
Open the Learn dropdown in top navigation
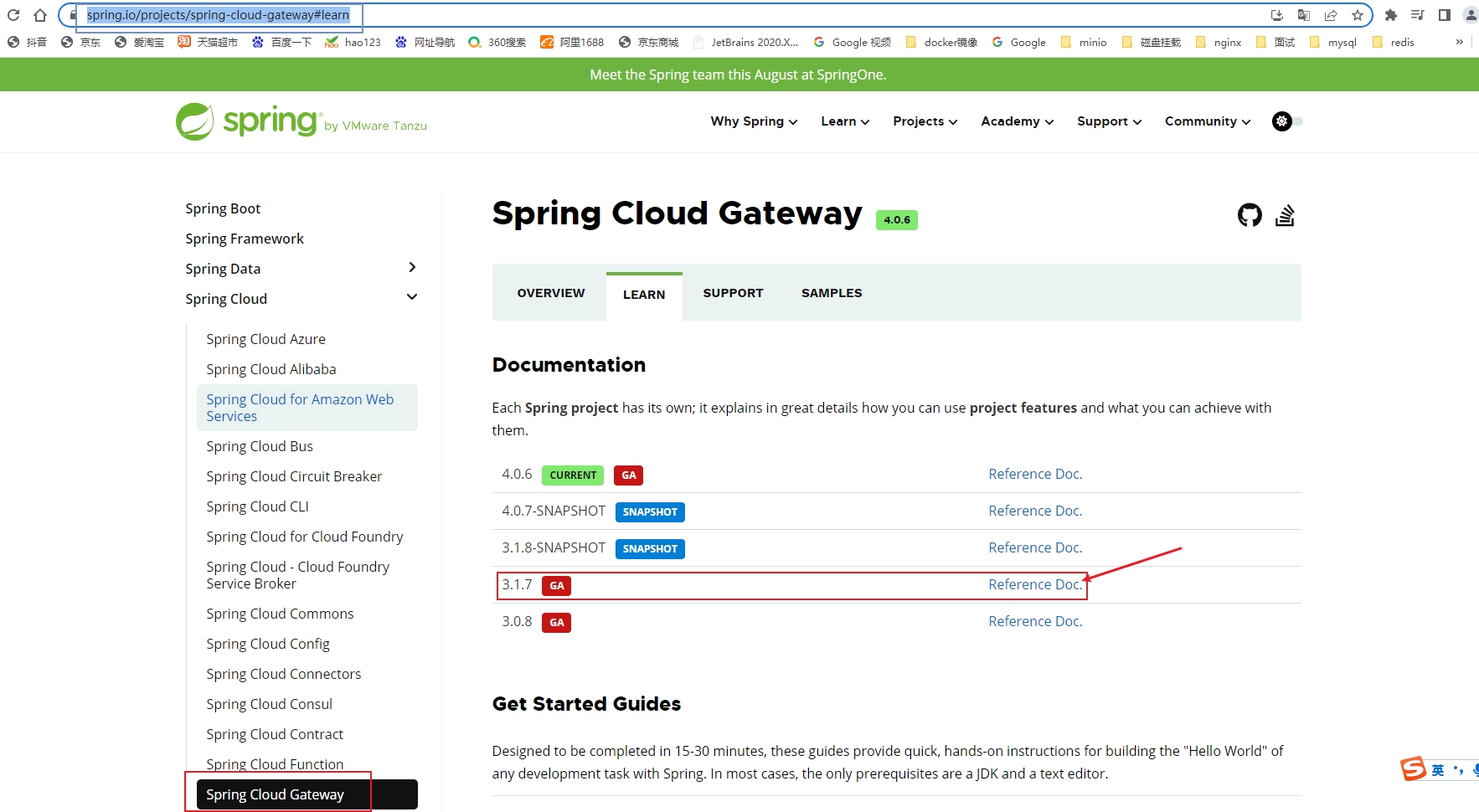[x=845, y=121]
